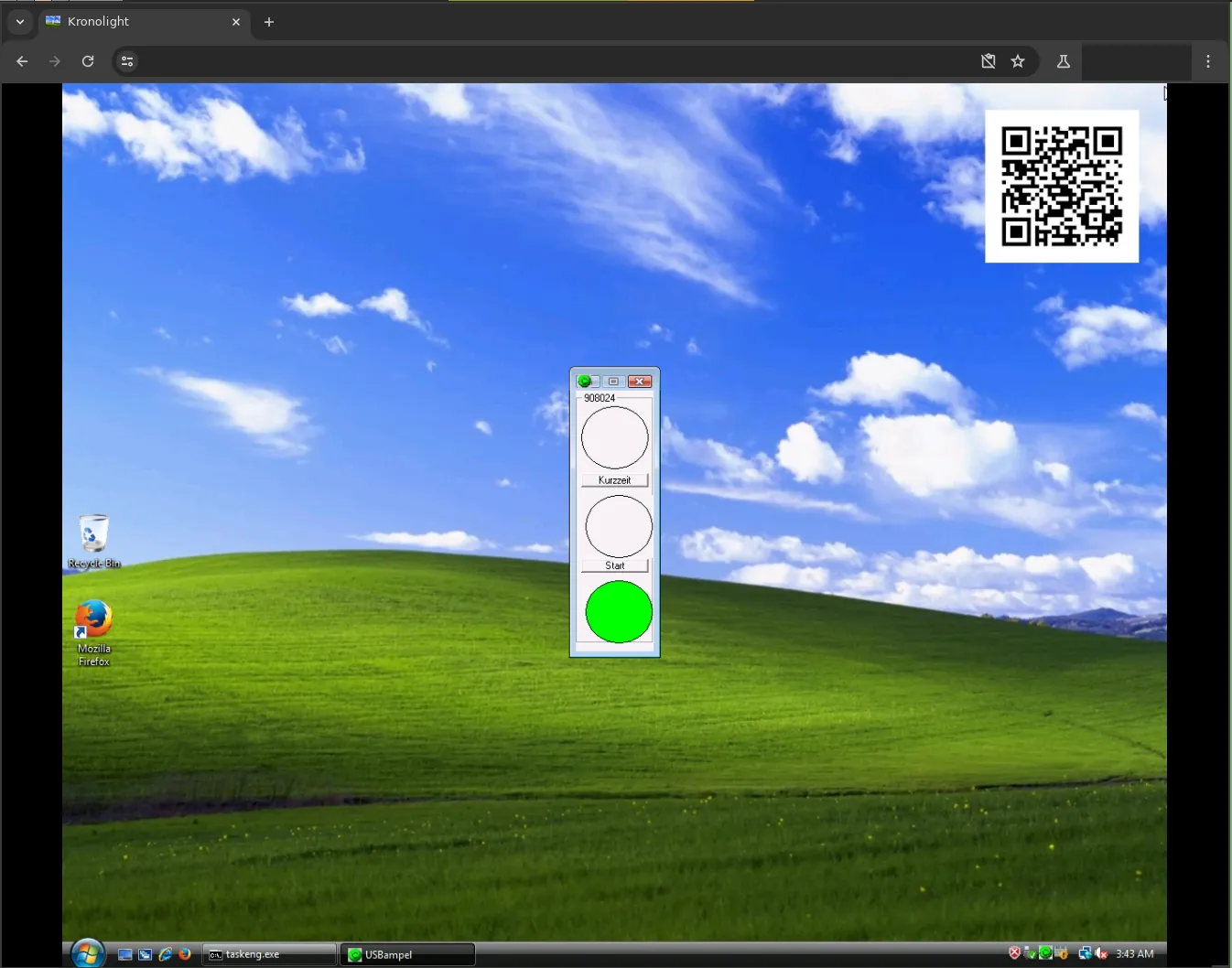This screenshot has width=1232, height=968.
Task: Click the top empty traffic light circle
Action: (x=614, y=437)
